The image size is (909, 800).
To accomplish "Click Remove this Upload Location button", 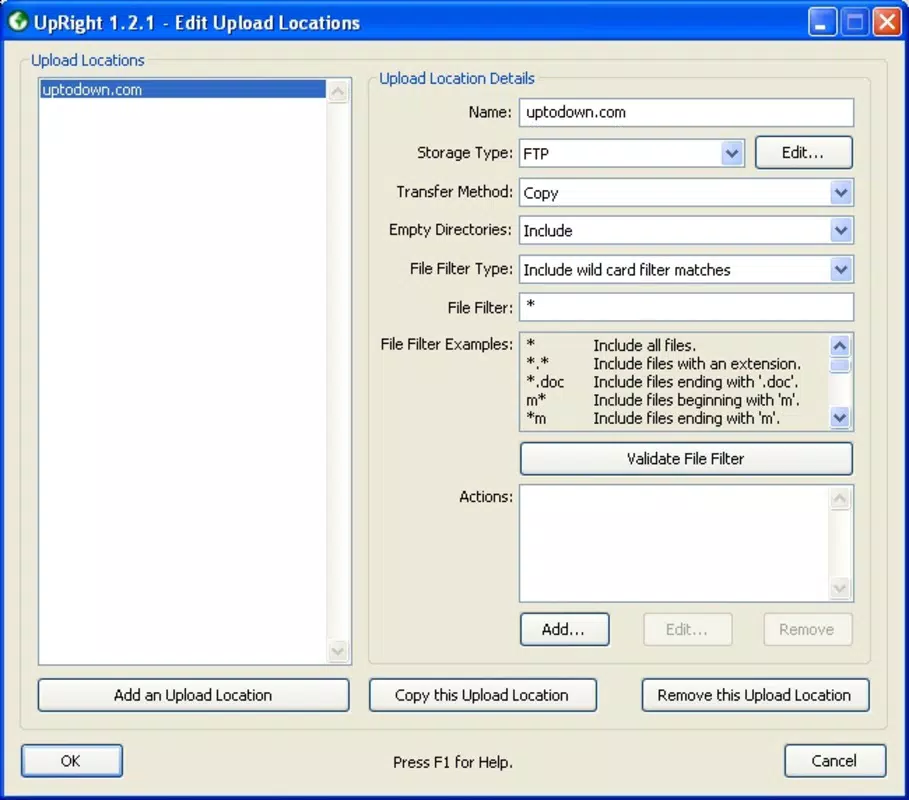I will pyautogui.click(x=755, y=694).
